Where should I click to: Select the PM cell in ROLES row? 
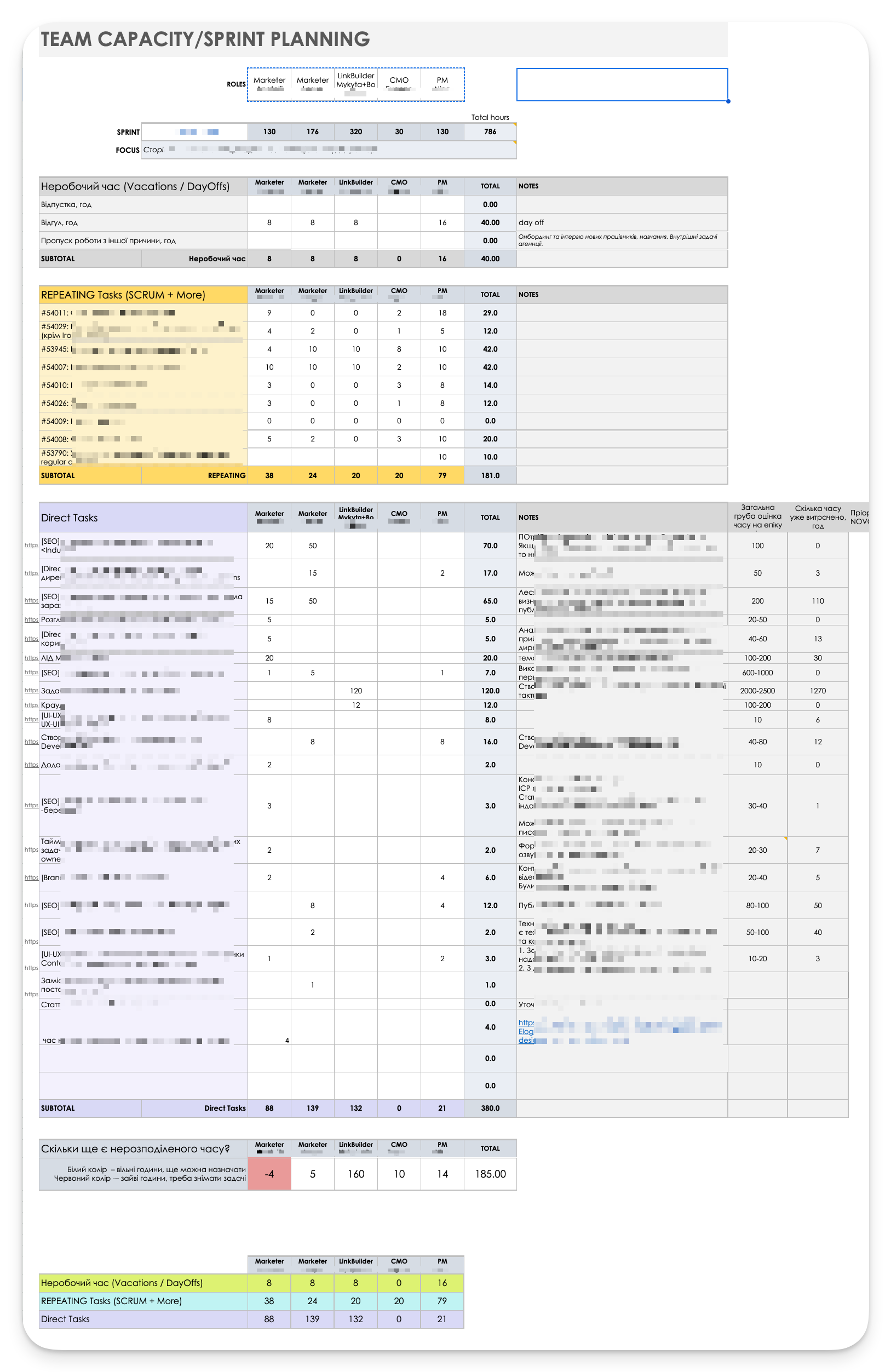pyautogui.click(x=442, y=84)
